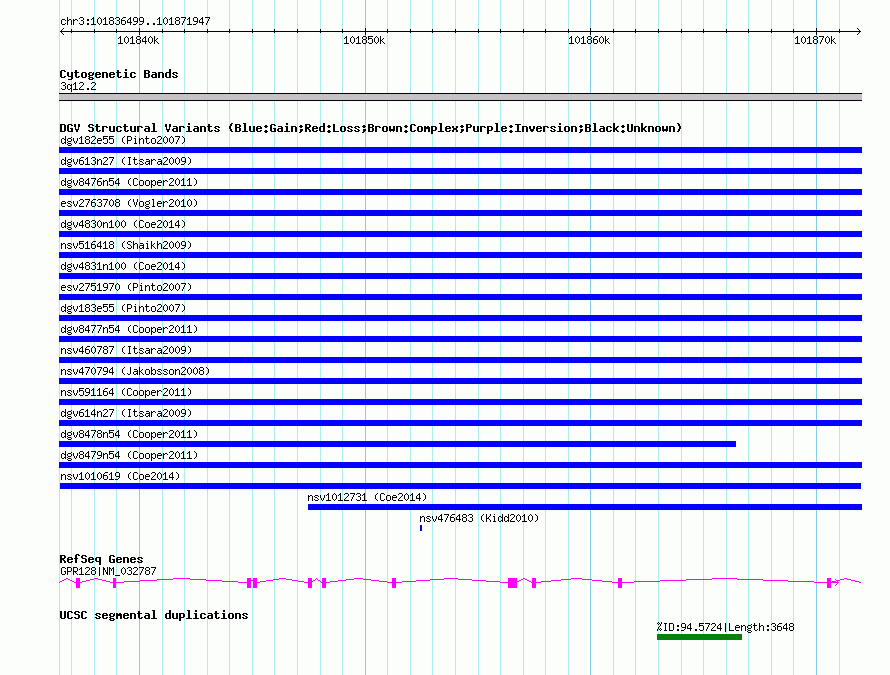Click the GPR128|NM_032787 gene label
Viewport: 890px width, 675px height.
point(108,571)
